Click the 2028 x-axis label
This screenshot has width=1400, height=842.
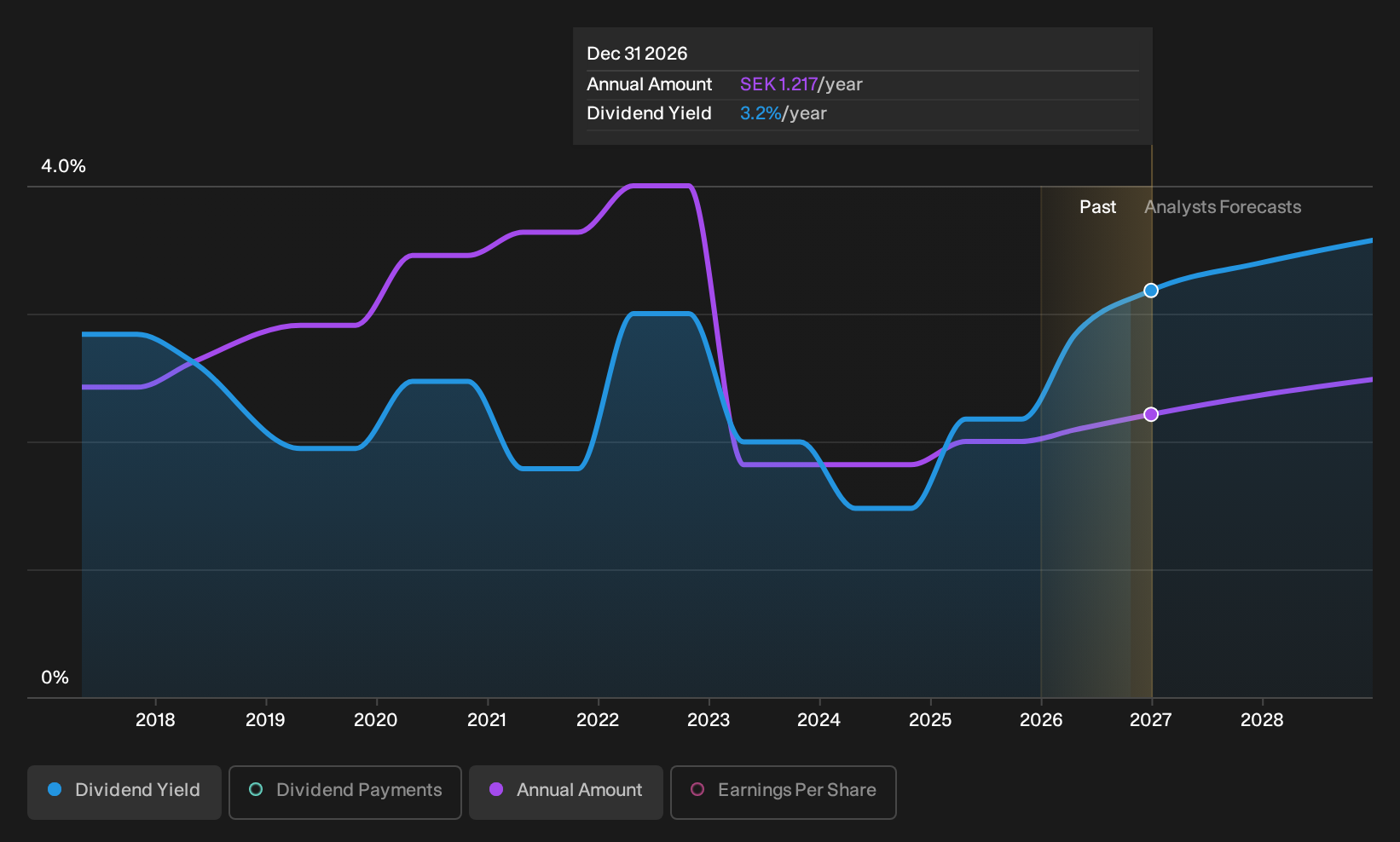pos(1262,720)
